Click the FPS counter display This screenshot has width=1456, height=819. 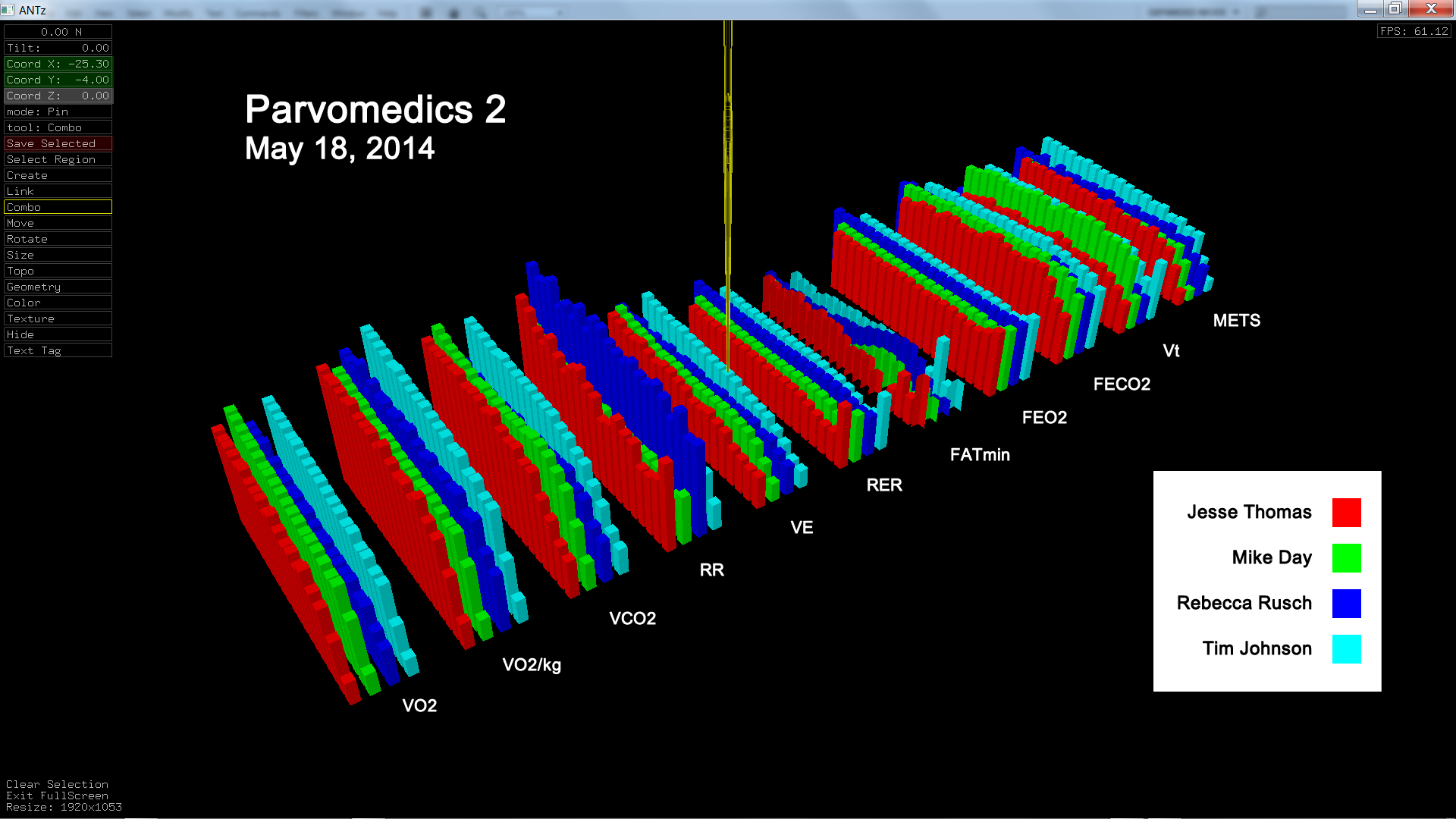[1414, 31]
